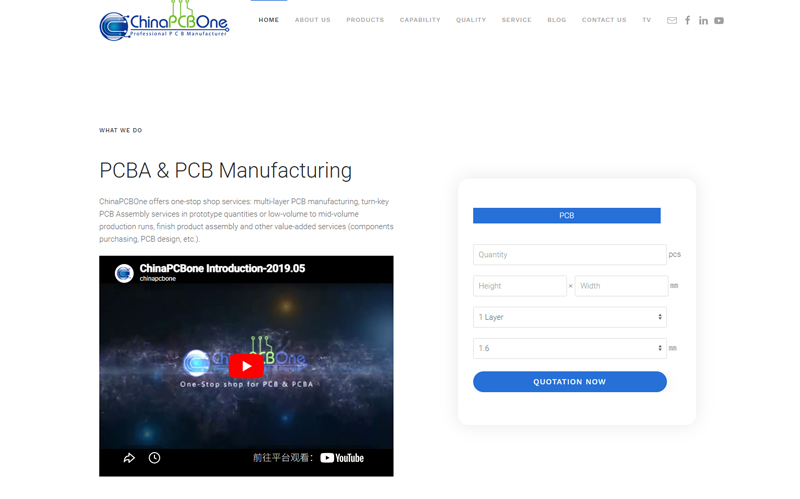
Task: Open the email envelope icon in header
Action: tap(672, 20)
